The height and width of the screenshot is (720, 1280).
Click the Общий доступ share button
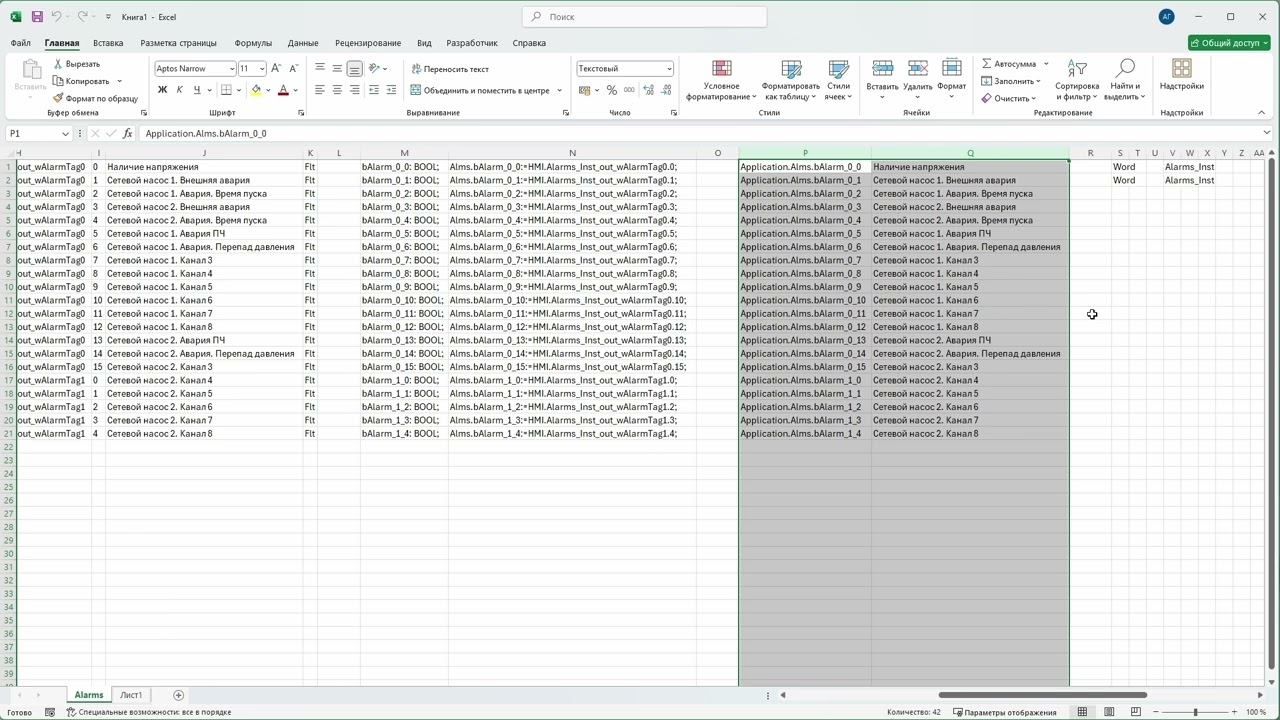1229,43
